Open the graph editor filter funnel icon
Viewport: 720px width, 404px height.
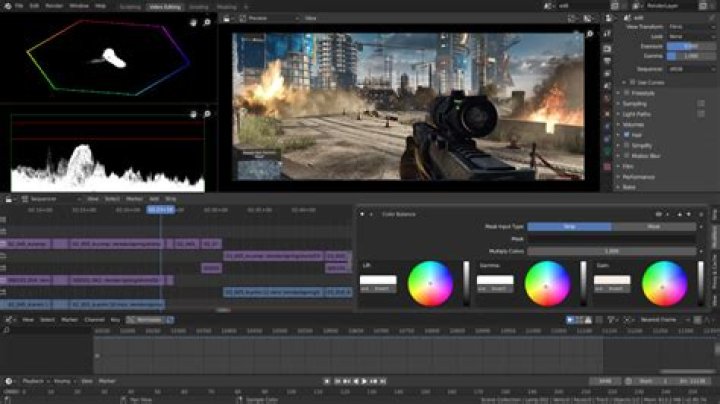pyautogui.click(x=611, y=320)
